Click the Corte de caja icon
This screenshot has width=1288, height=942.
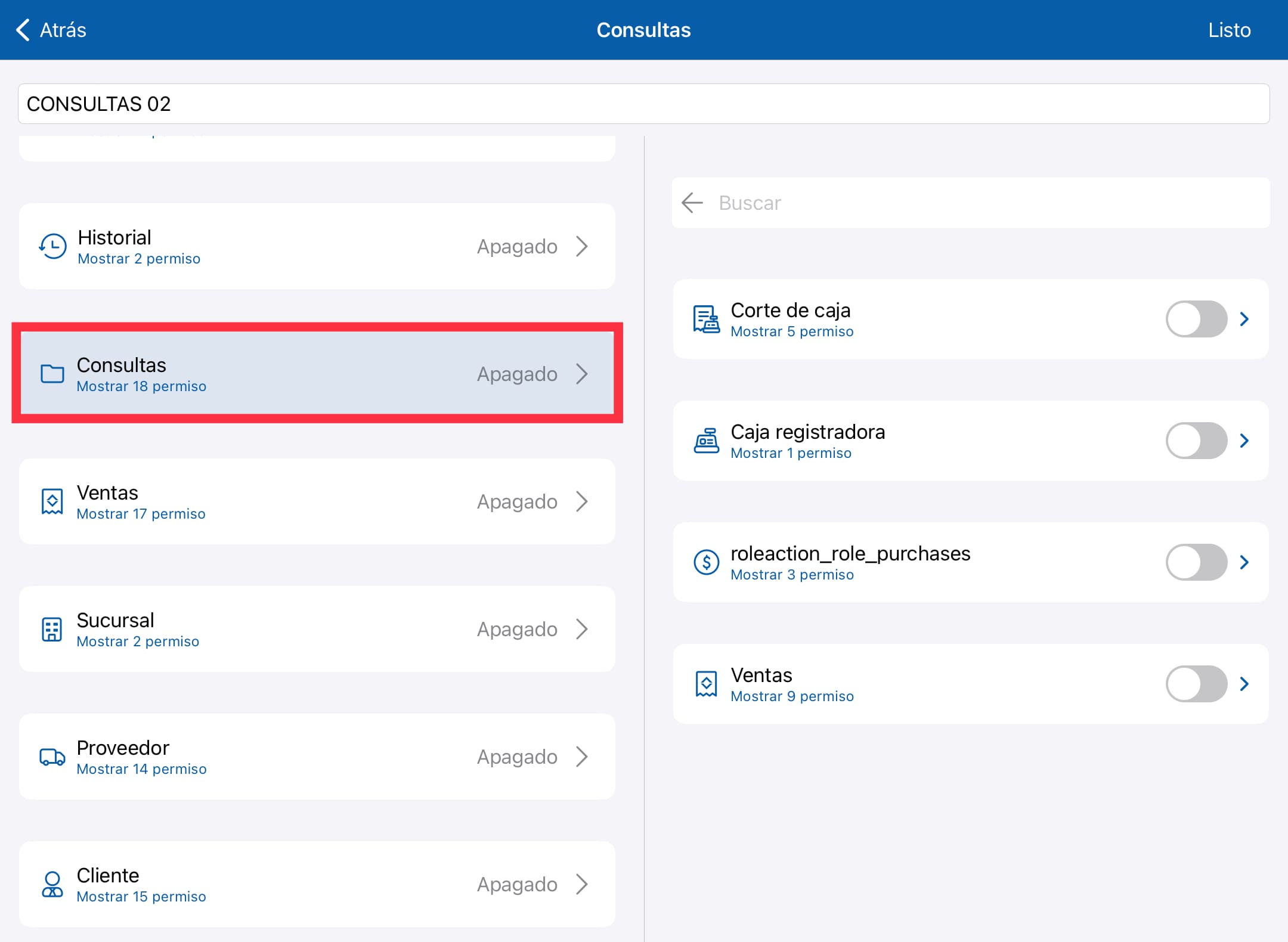pos(706,319)
